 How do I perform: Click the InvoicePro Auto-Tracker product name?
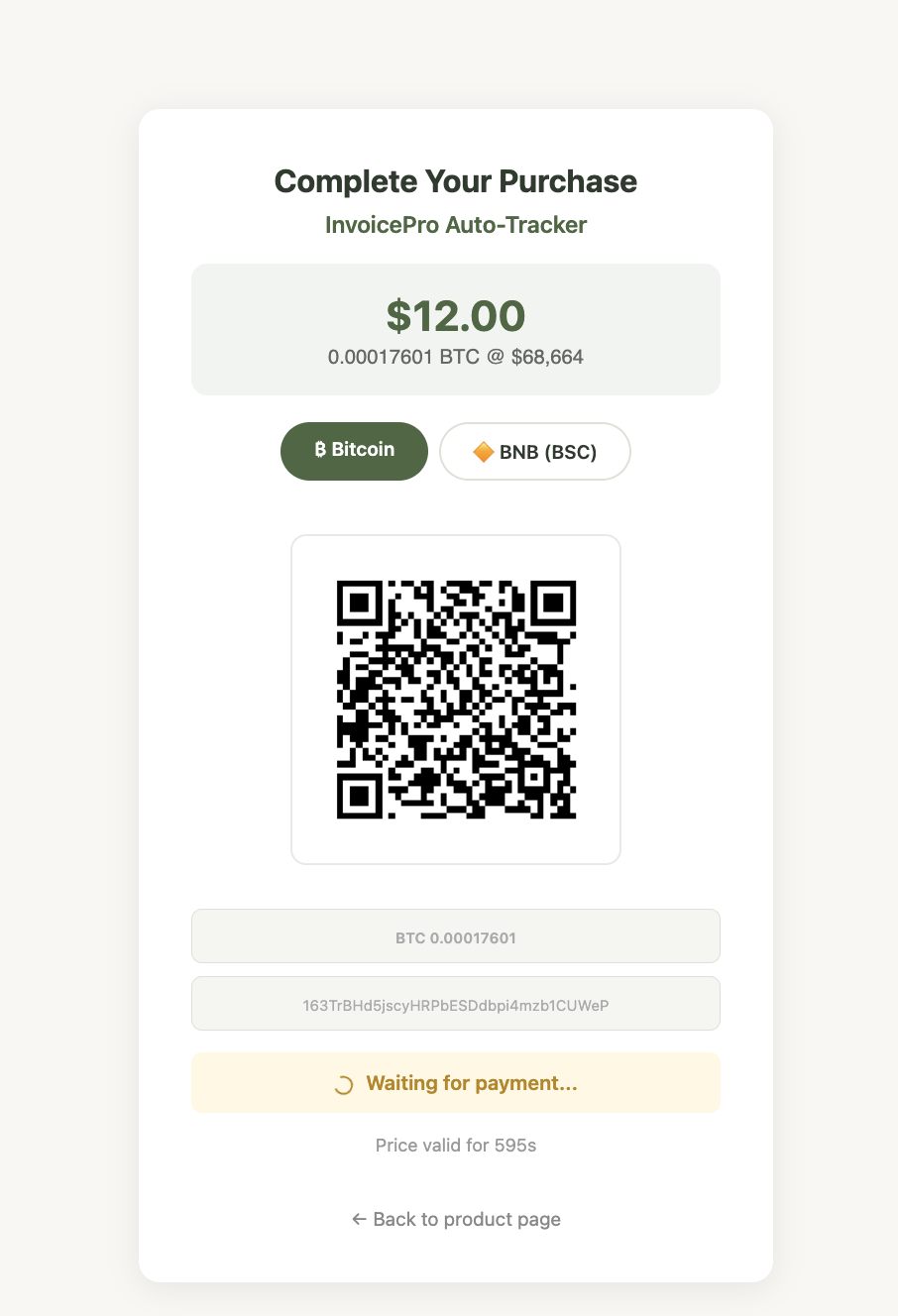pyautogui.click(x=456, y=225)
